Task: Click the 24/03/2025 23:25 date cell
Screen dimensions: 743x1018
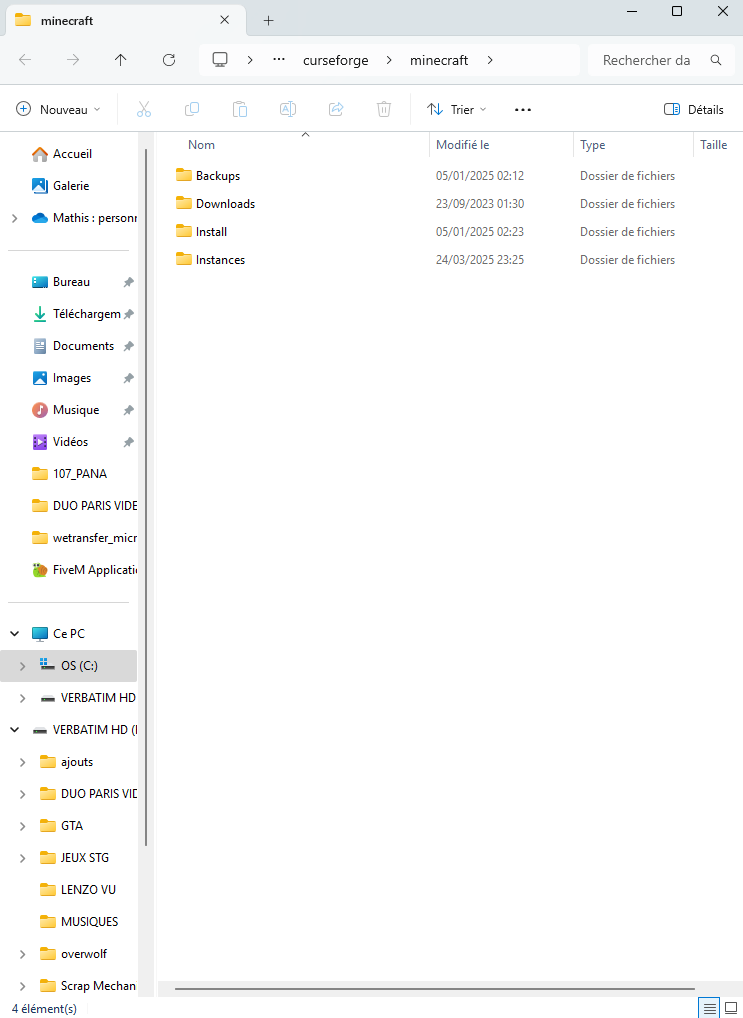Action: pos(480,260)
